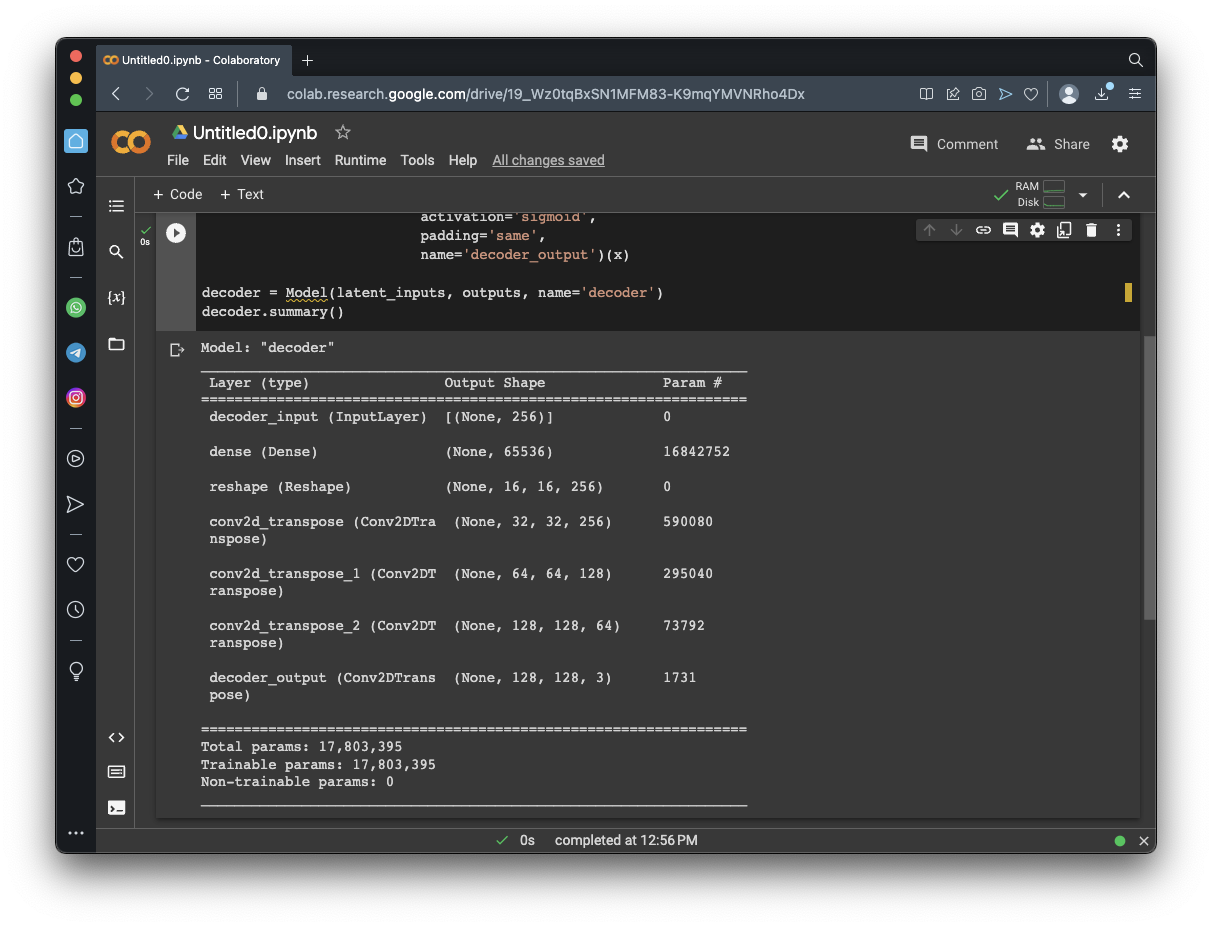Open the Runtime menu

tap(360, 160)
